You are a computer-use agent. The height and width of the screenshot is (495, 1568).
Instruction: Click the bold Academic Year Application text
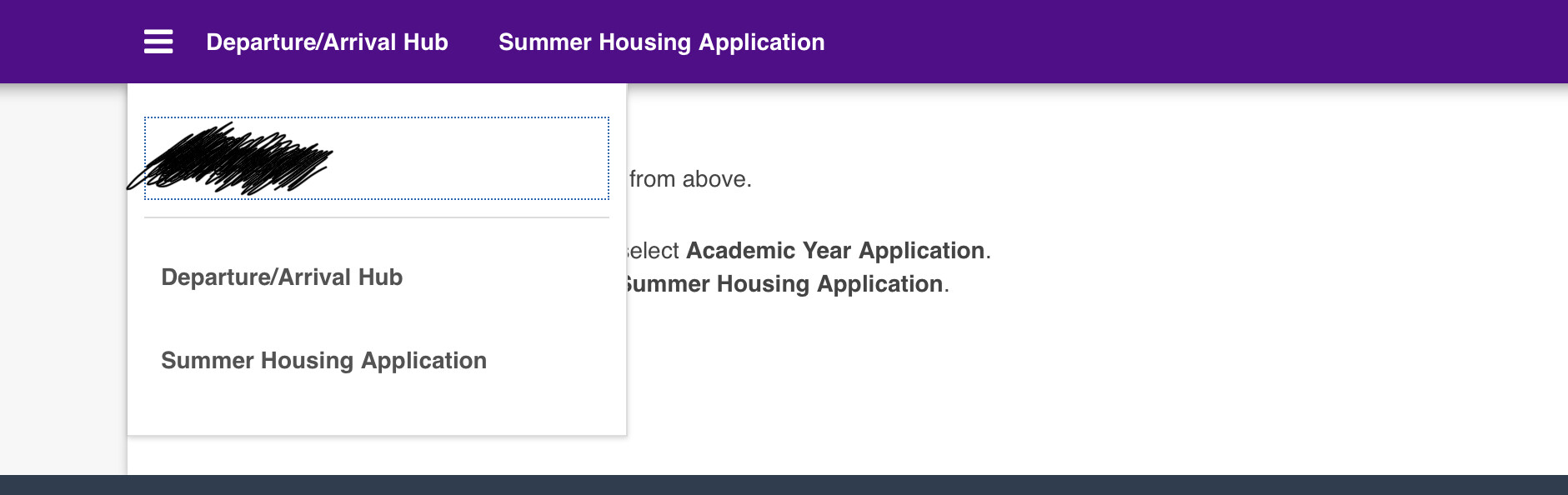pyautogui.click(x=835, y=250)
